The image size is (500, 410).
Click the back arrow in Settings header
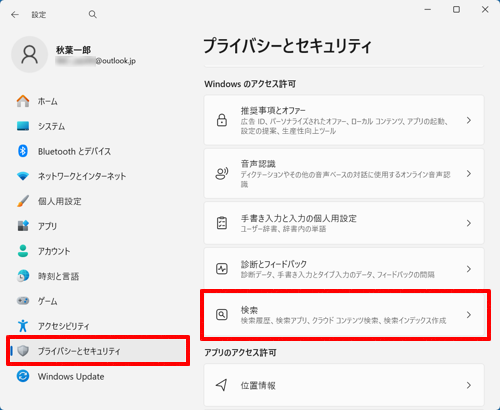(15, 15)
